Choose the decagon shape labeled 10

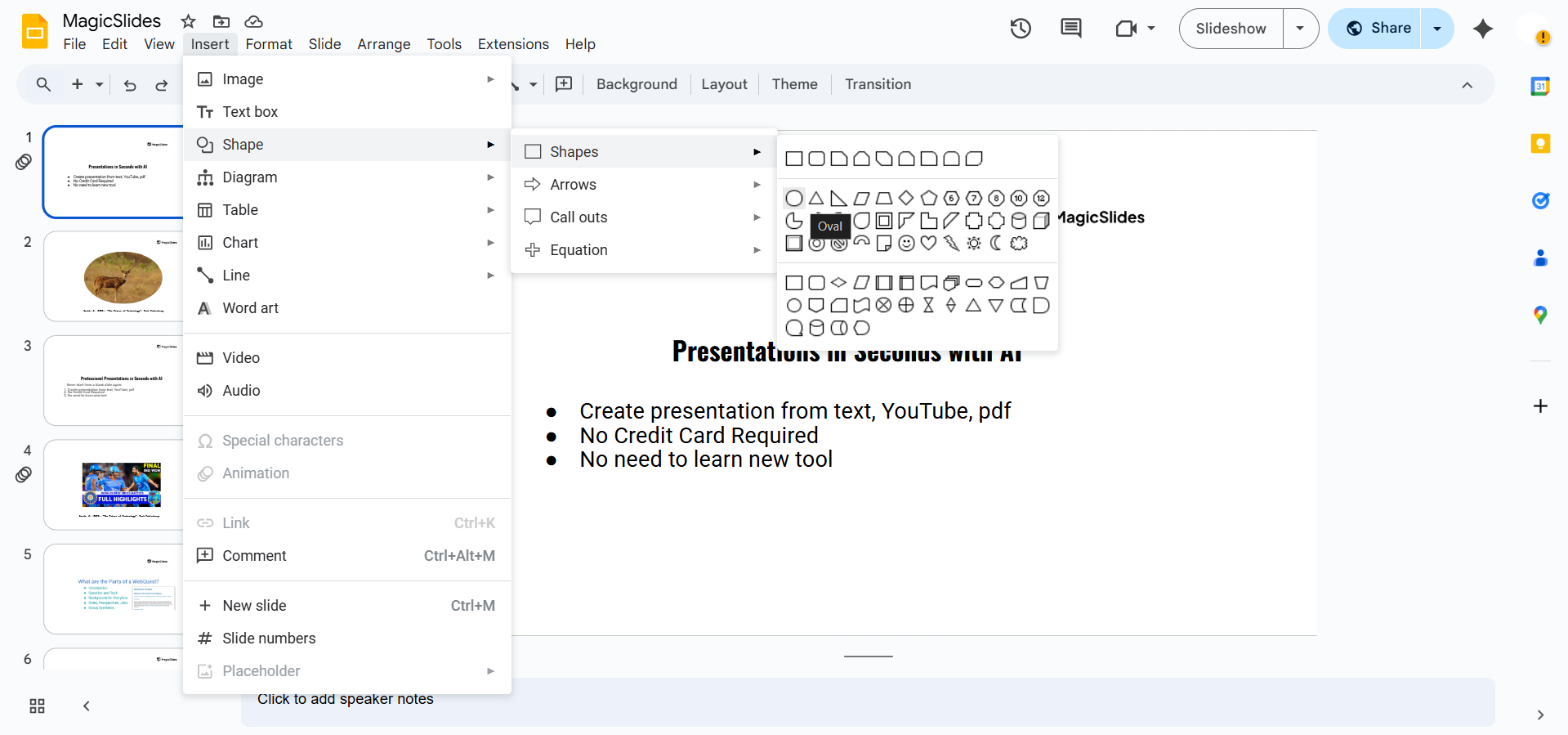[x=1019, y=199]
